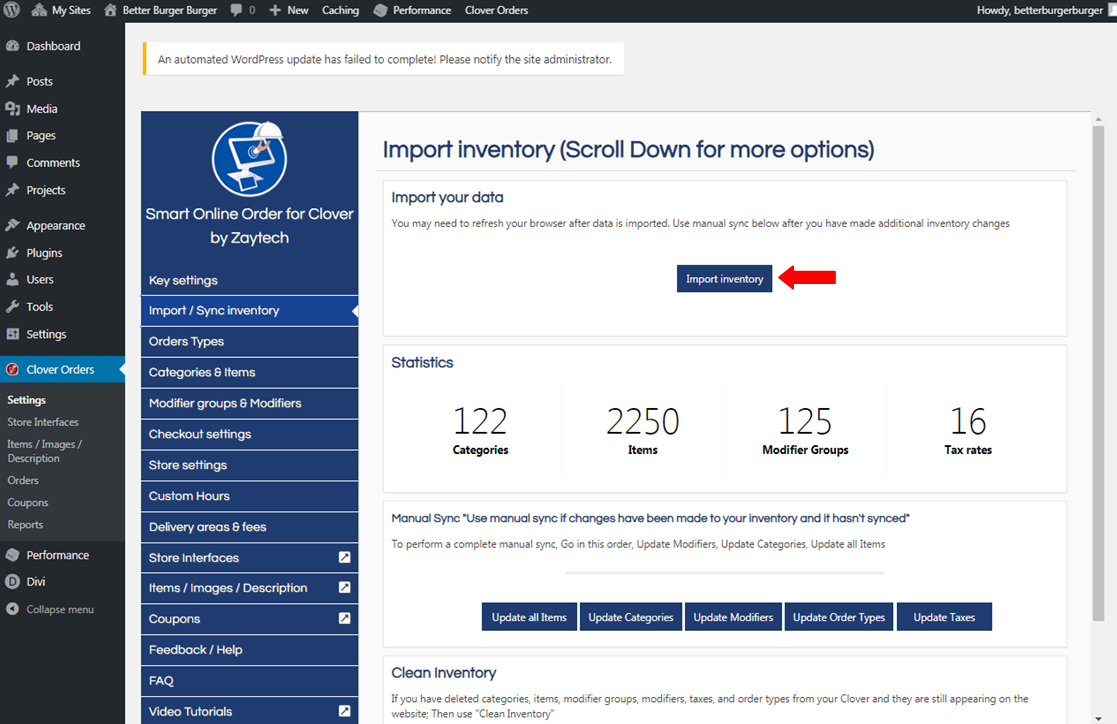Click the sync progress bar under manual sync text
1117x724 pixels.
tap(724, 572)
